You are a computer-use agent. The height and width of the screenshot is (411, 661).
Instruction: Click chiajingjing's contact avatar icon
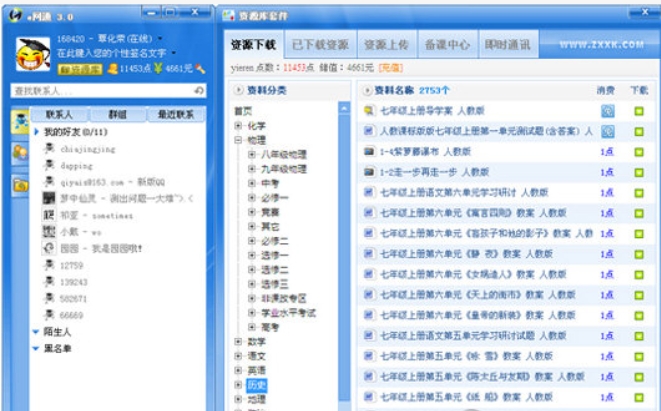[x=49, y=148]
